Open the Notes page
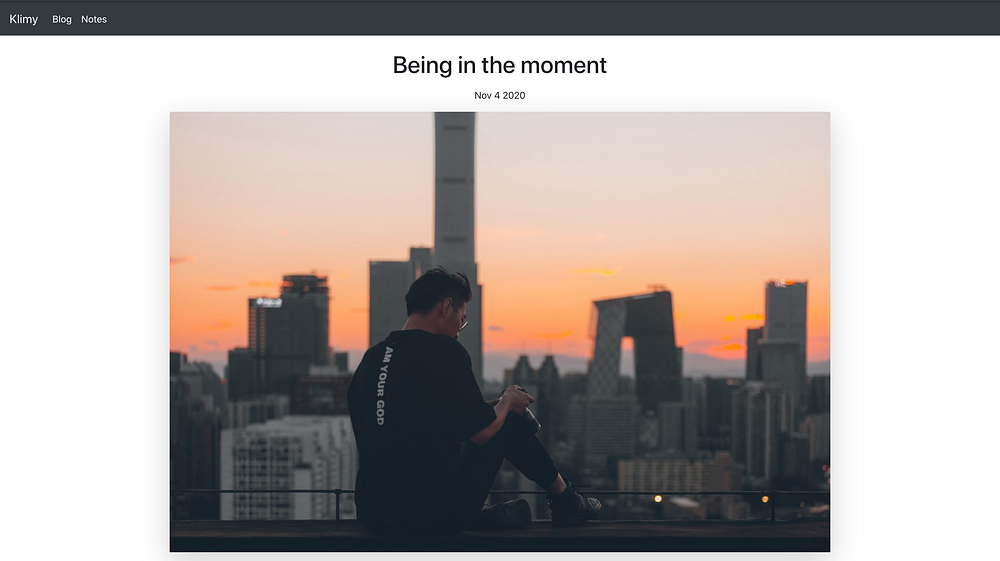The image size is (1000, 561). point(94,19)
